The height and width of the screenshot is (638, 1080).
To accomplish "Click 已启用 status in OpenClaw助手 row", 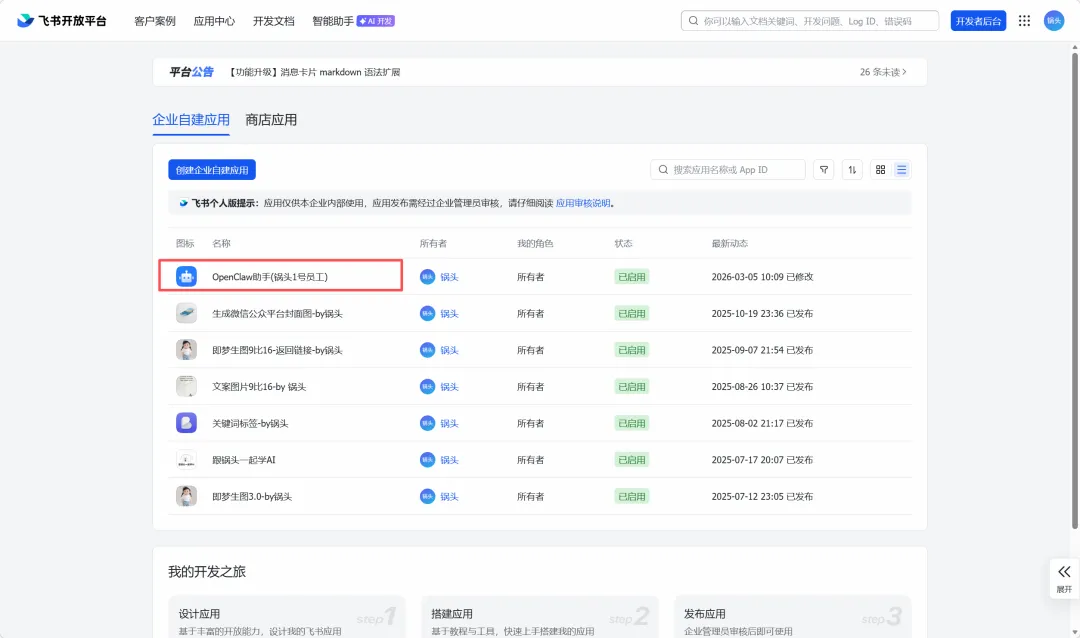I will click(632, 277).
